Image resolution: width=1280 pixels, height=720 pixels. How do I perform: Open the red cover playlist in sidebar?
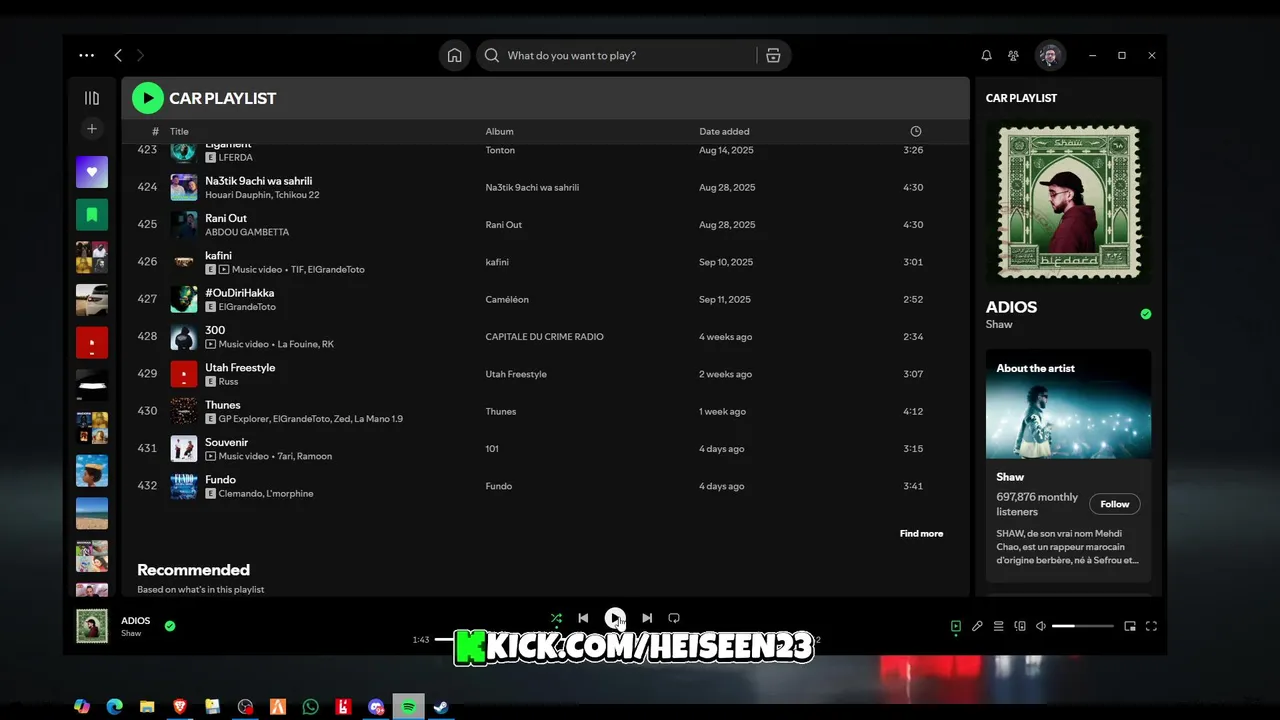92,342
